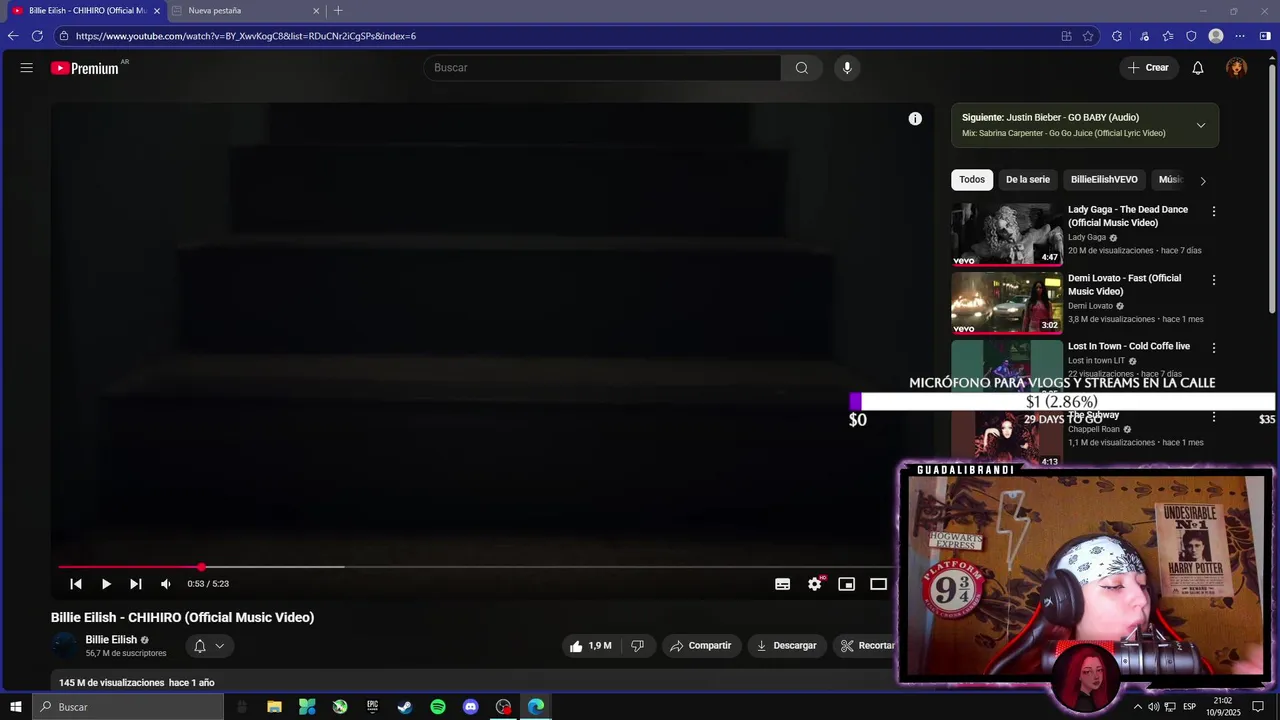1280x720 pixels.
Task: Open player settings gear
Action: point(815,584)
